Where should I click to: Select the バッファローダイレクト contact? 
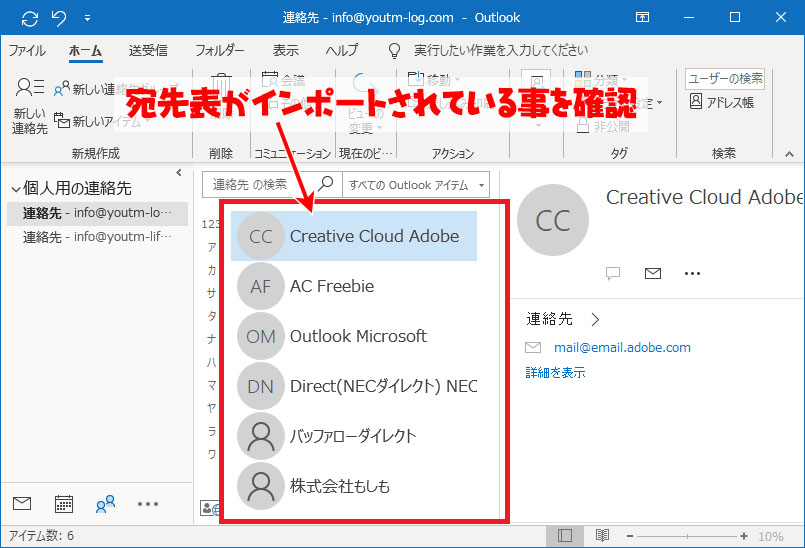tap(354, 436)
